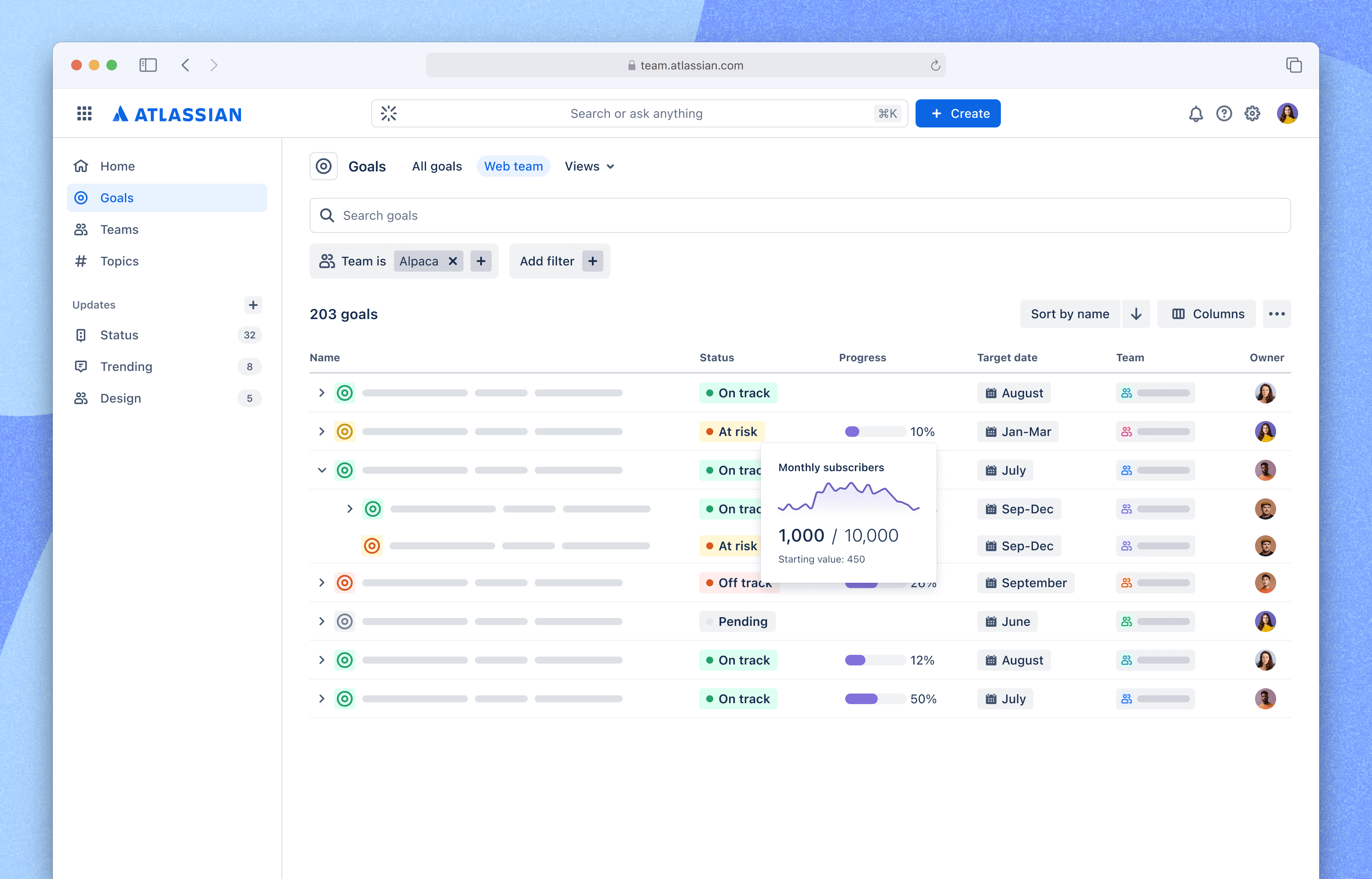
Task: Go back with browser back arrow
Action: pos(186,65)
